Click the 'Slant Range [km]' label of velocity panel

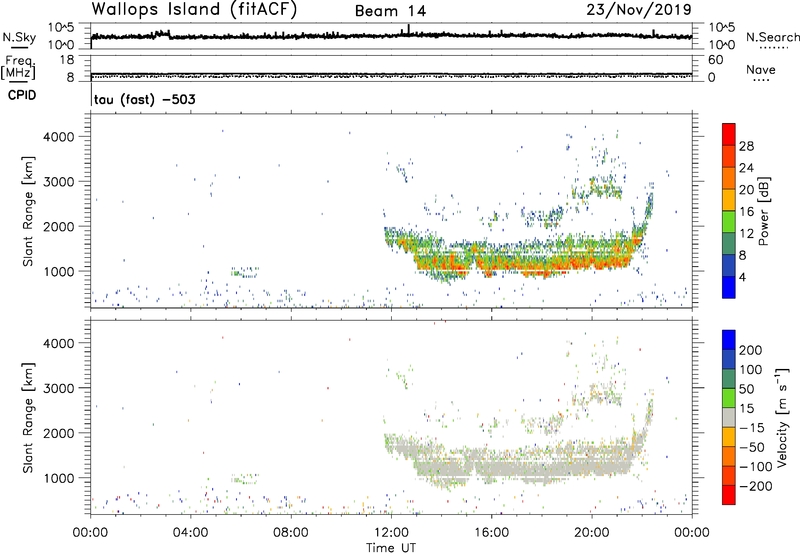[x=28, y=417]
